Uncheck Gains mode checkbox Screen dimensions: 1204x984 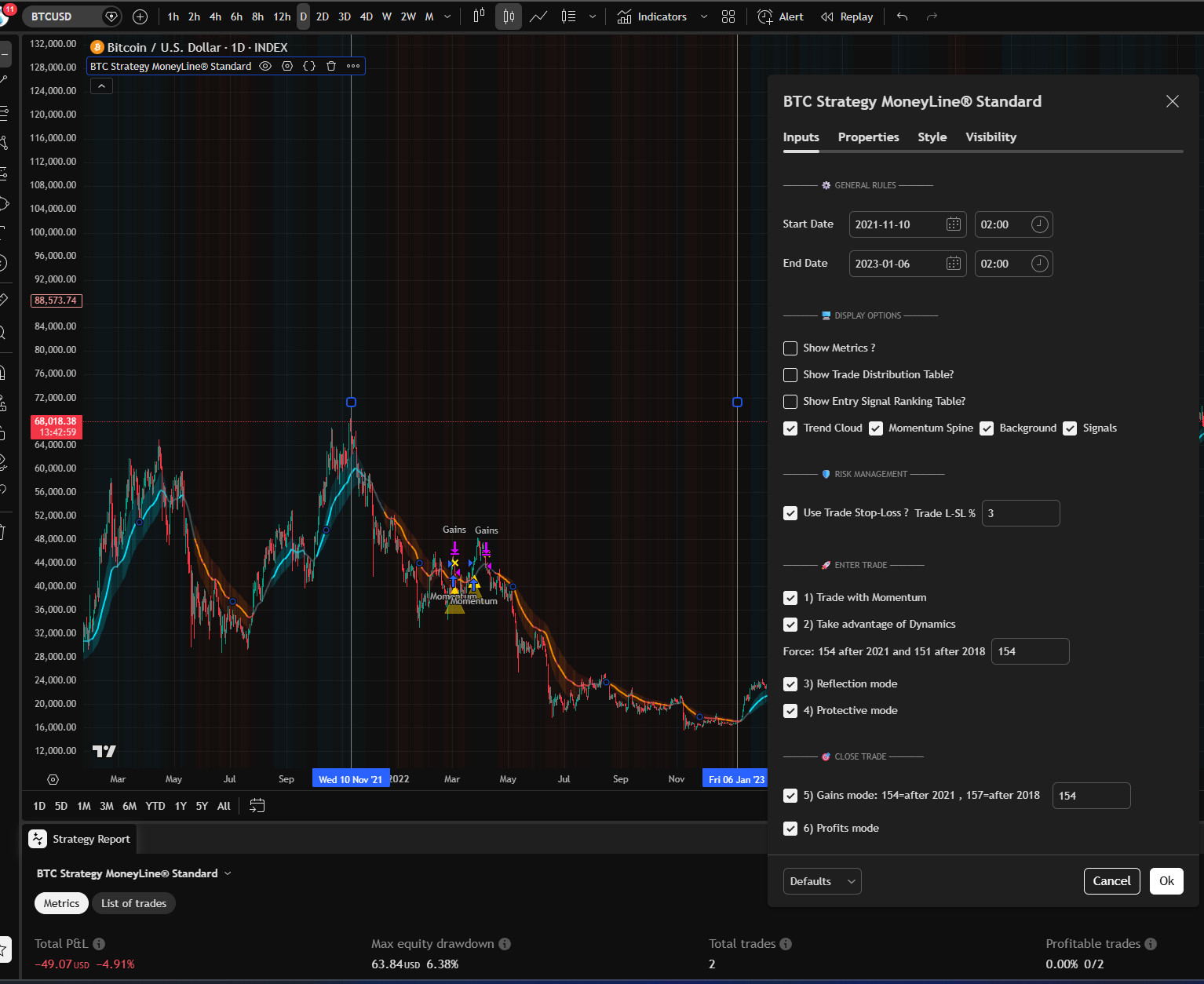click(790, 796)
